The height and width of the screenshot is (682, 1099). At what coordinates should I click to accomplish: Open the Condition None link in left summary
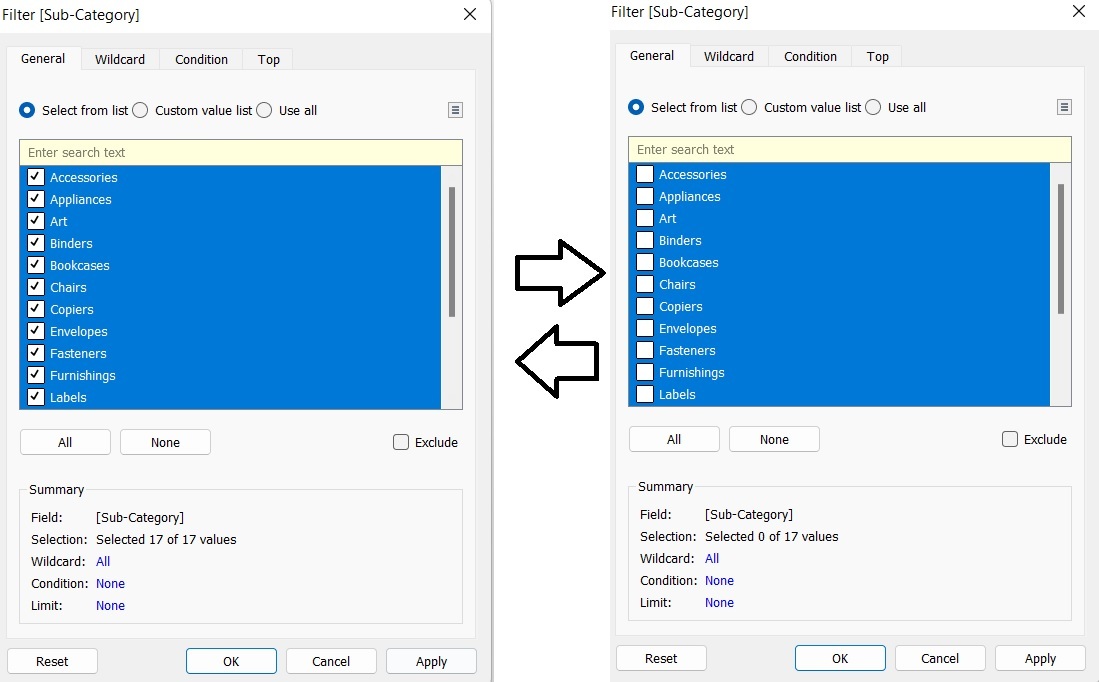111,583
